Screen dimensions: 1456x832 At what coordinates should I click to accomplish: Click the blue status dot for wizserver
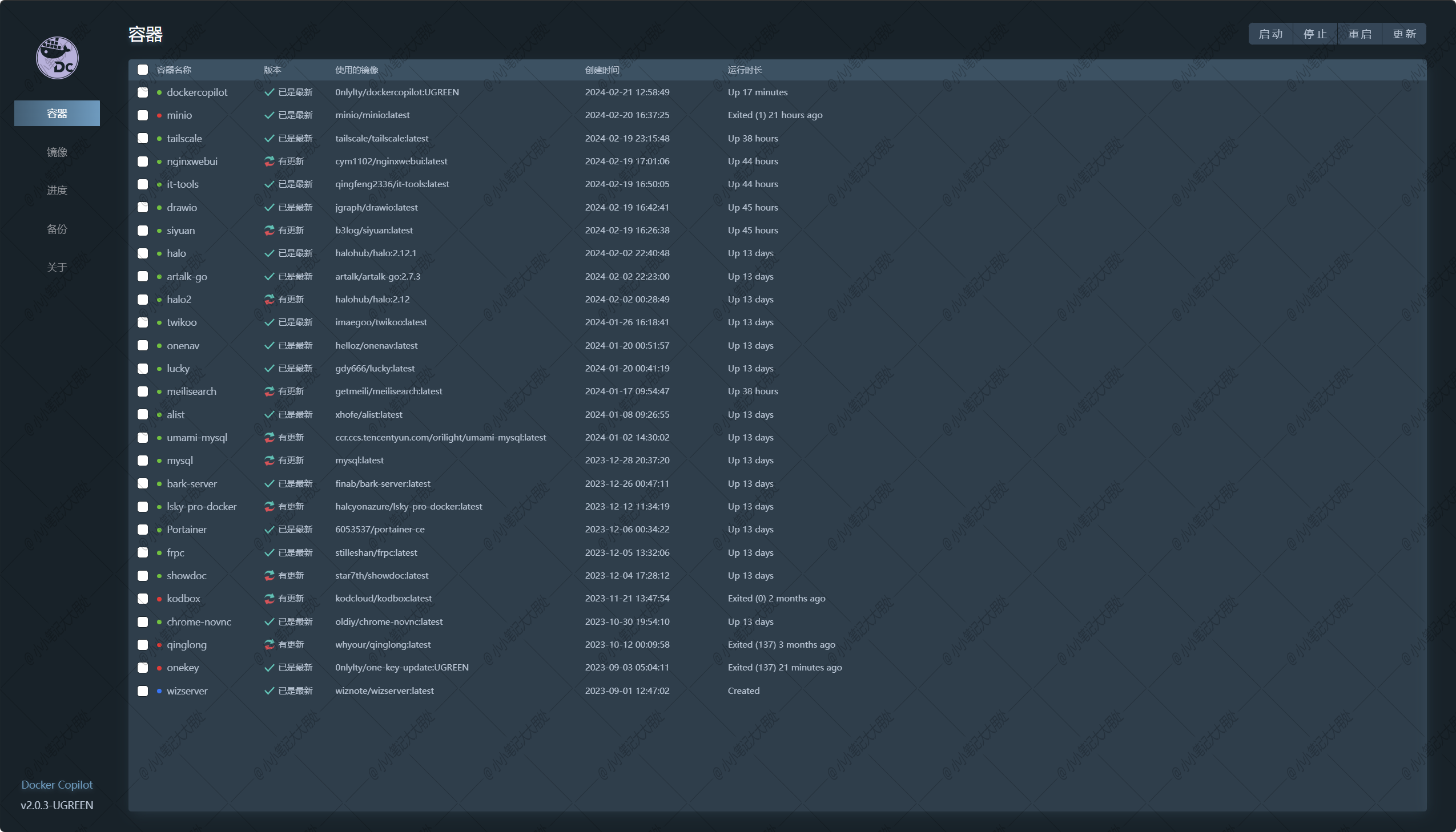159,691
